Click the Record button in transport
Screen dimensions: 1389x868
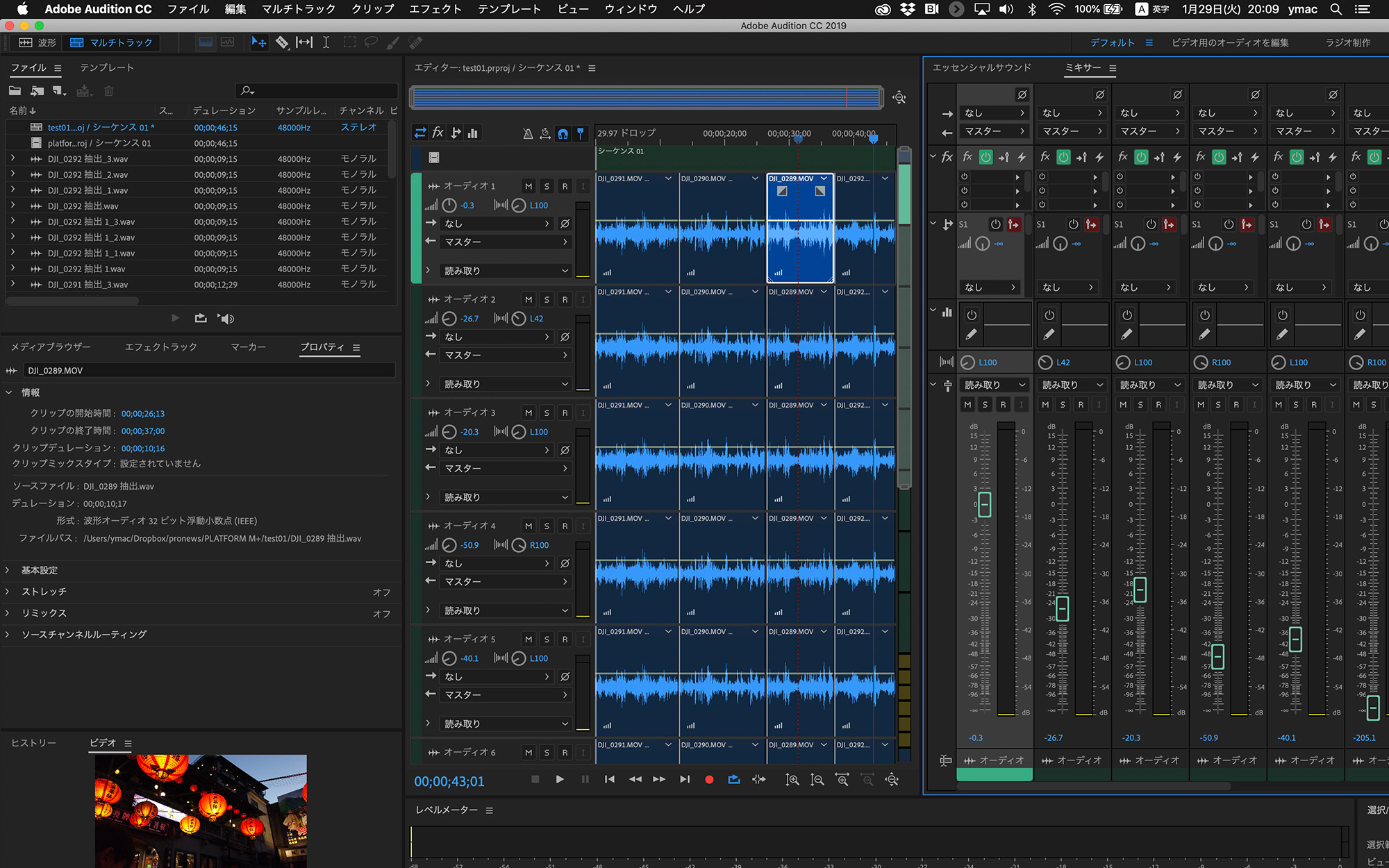[x=709, y=780]
